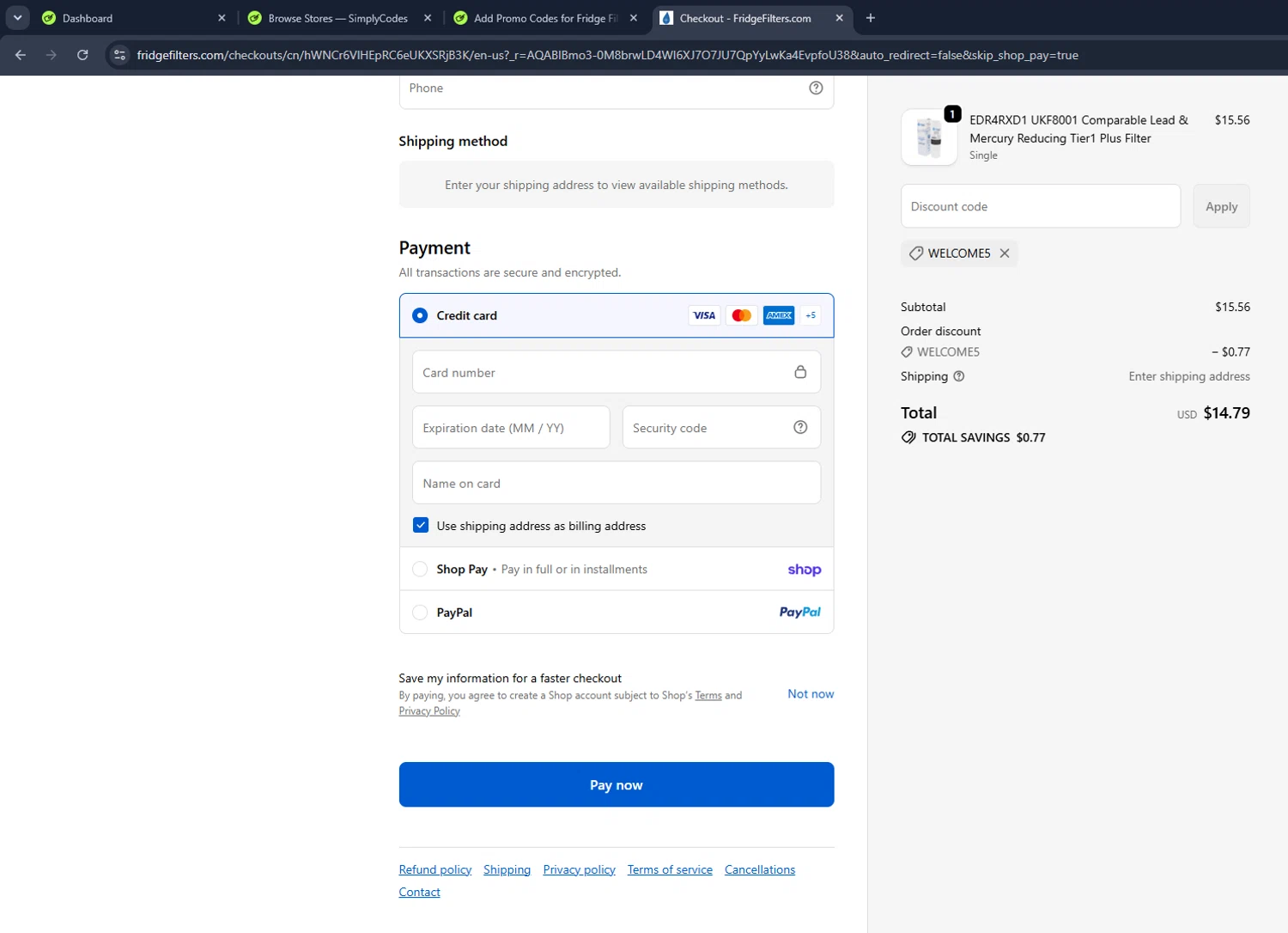Open a new browser tab
Viewport: 1288px width, 933px height.
(871, 18)
